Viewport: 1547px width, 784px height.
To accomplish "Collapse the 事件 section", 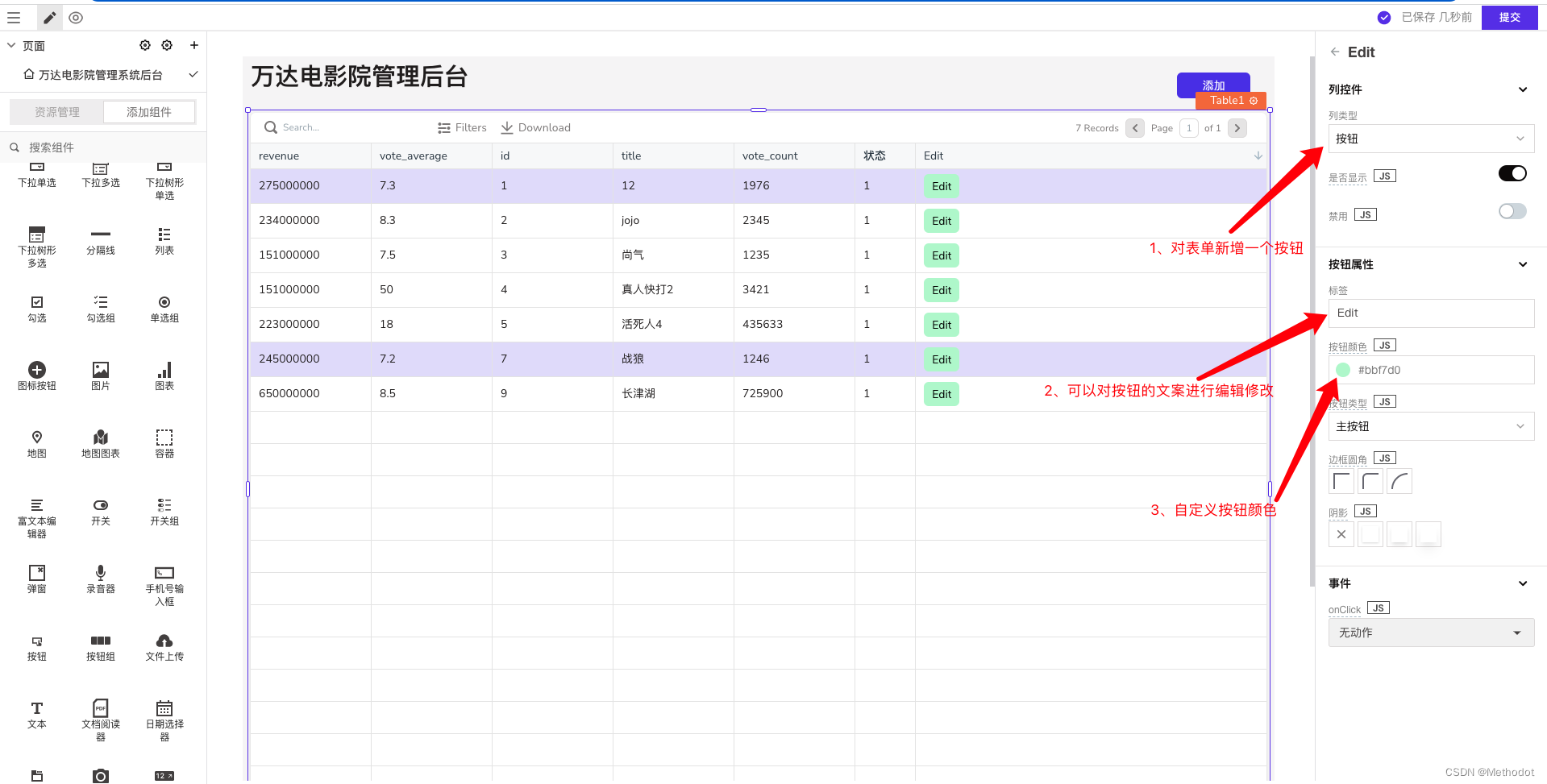I will click(x=1523, y=583).
